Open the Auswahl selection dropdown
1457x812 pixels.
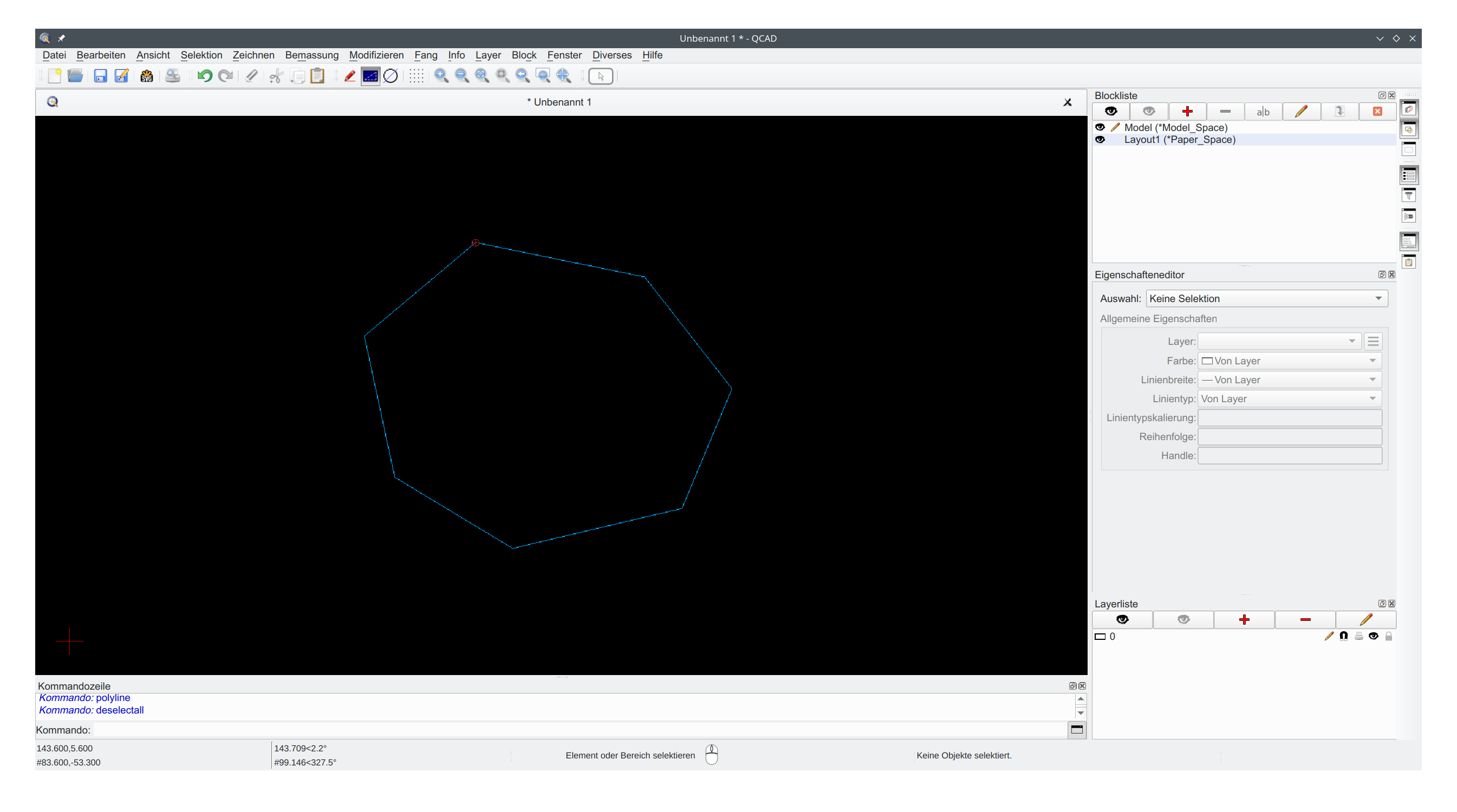click(1266, 299)
